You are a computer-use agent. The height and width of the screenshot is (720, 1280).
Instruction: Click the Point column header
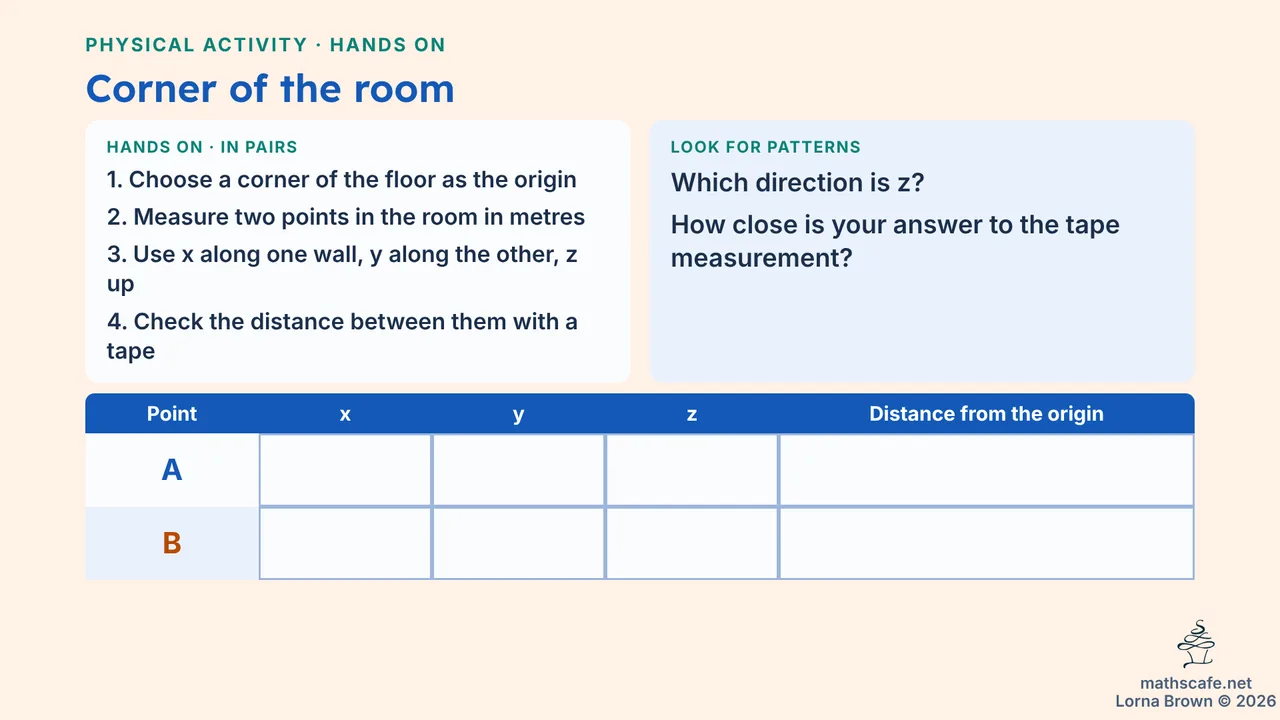coord(172,414)
